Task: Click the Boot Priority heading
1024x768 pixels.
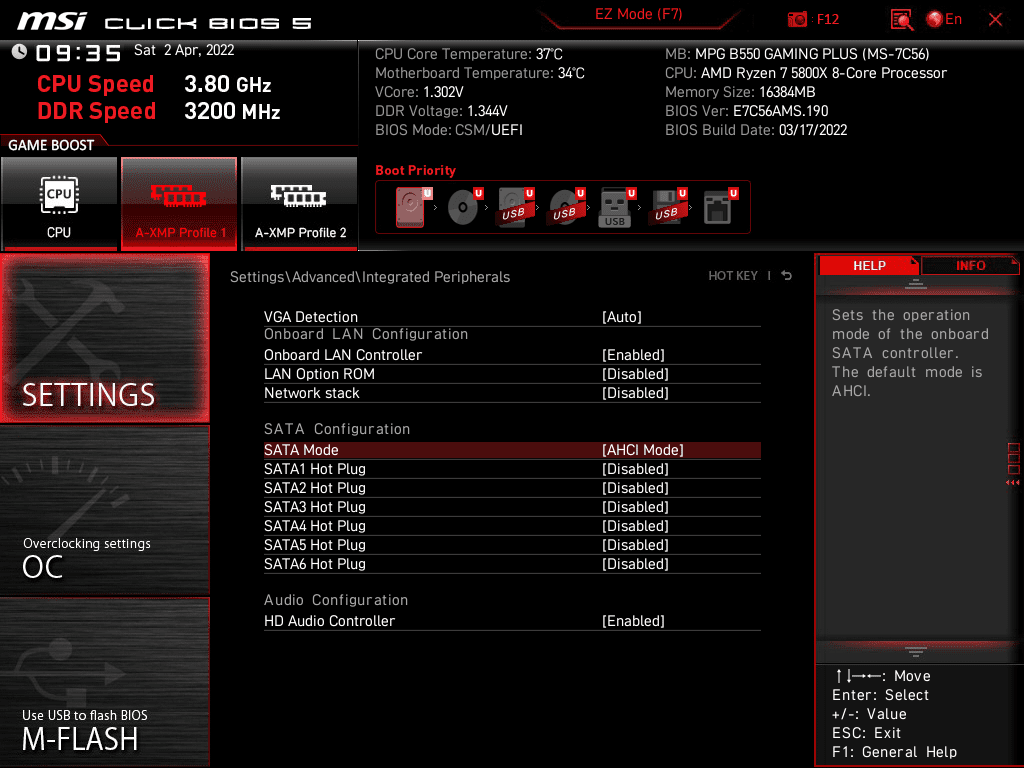Action: click(415, 170)
